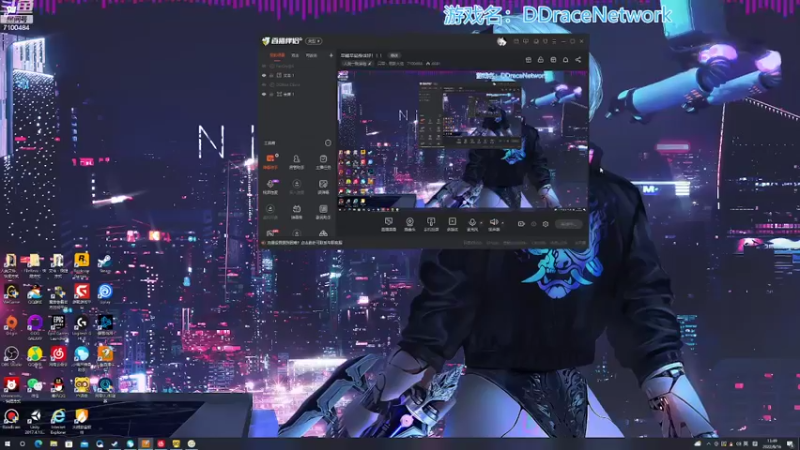
Task: Open the Rockstar Games Launcher desktop shortcut
Action: tap(82, 264)
